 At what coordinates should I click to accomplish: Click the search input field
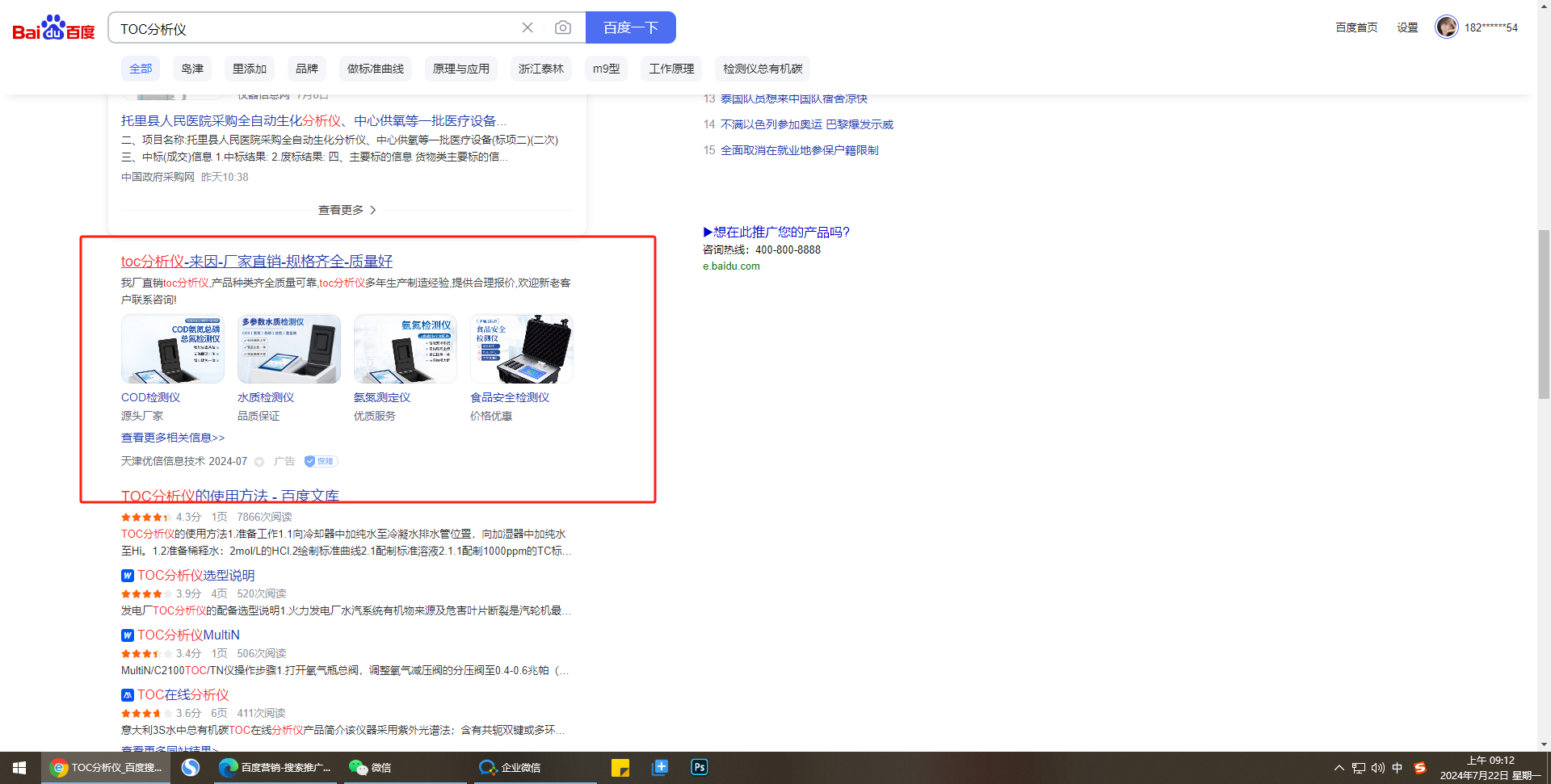315,28
